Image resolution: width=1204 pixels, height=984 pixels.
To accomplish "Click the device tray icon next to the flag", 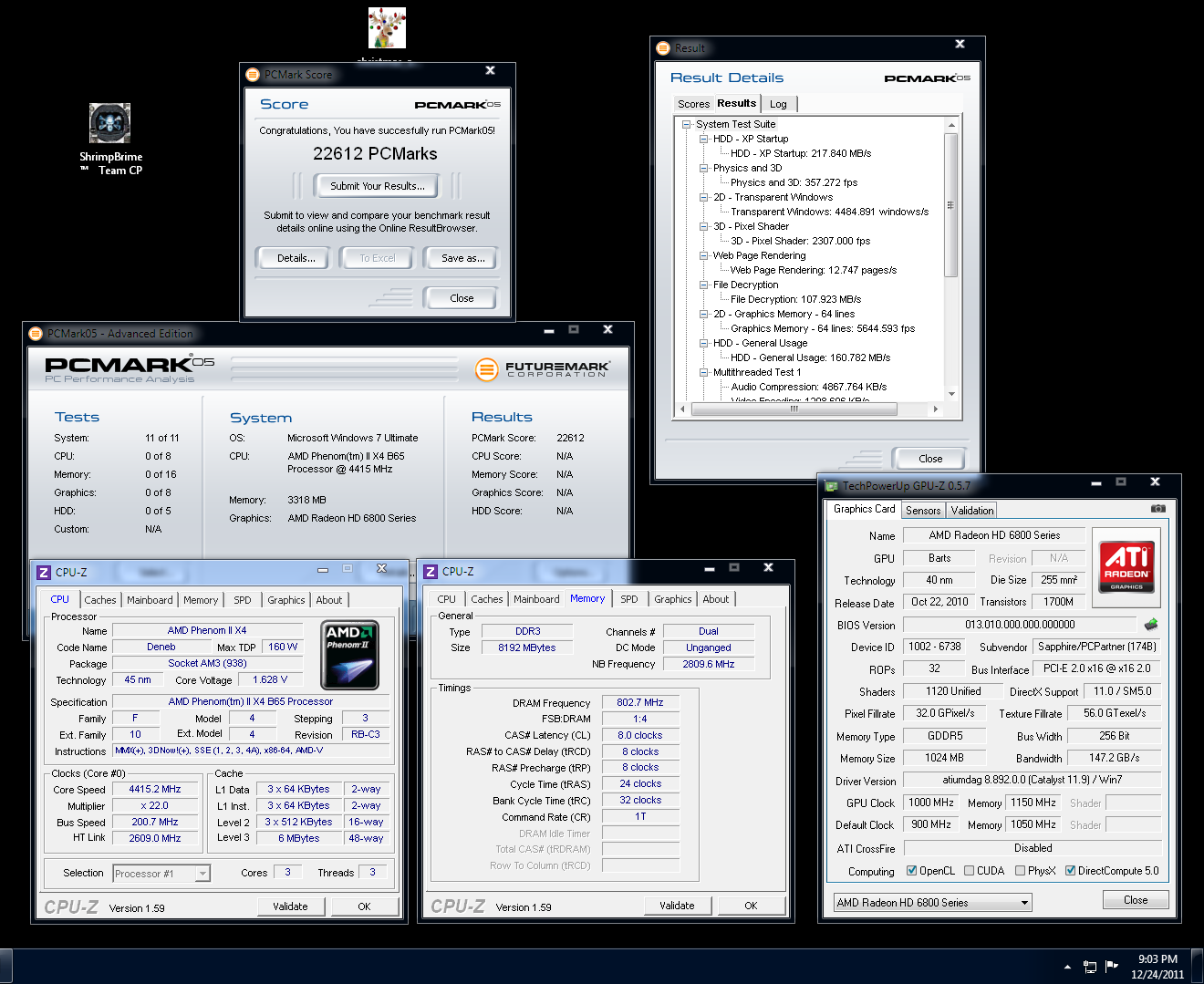I will [x=1090, y=967].
